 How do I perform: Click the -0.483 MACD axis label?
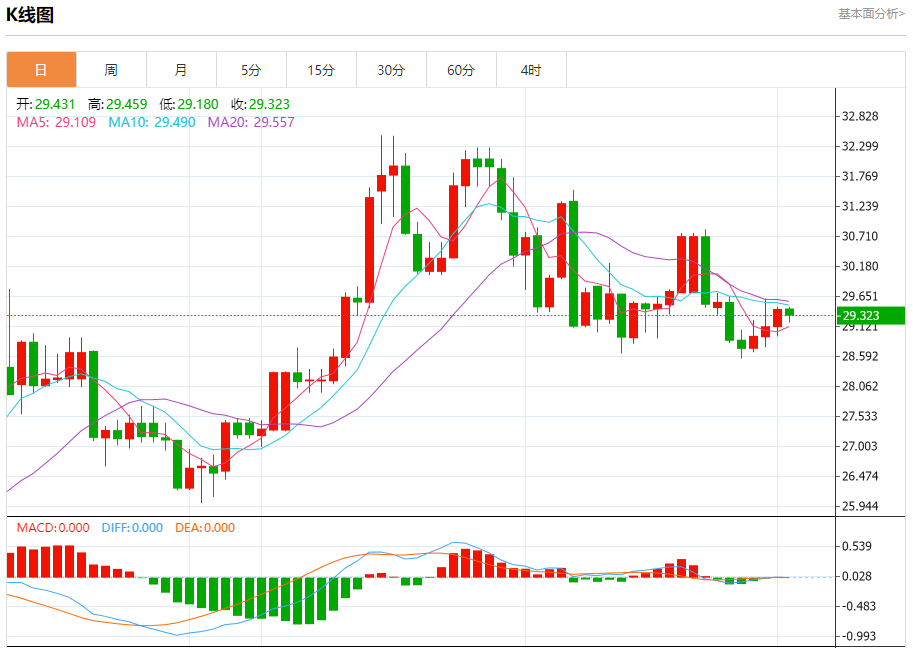[x=859, y=606]
